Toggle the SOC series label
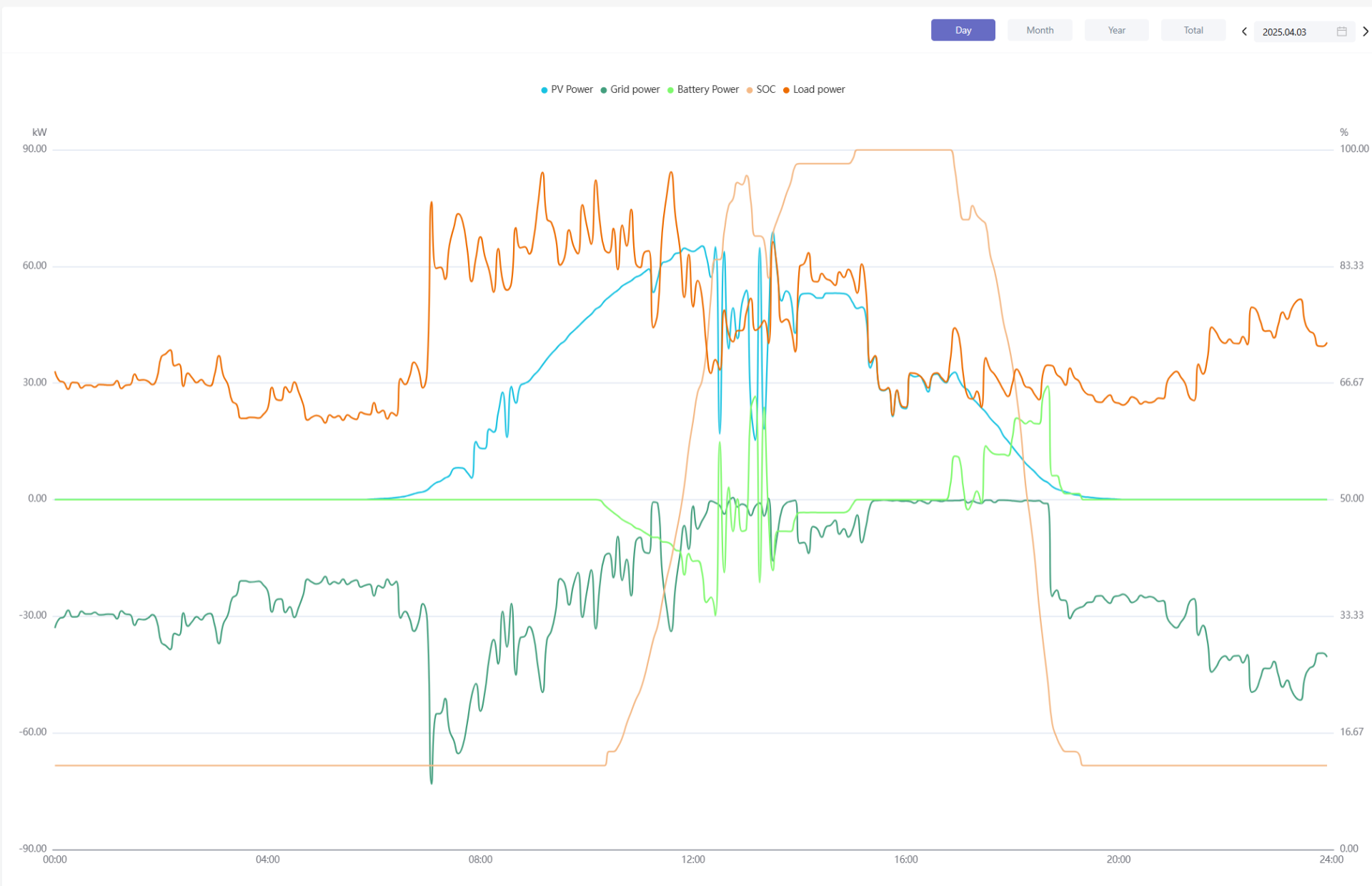Image resolution: width=1372 pixels, height=886 pixels. pos(765,89)
